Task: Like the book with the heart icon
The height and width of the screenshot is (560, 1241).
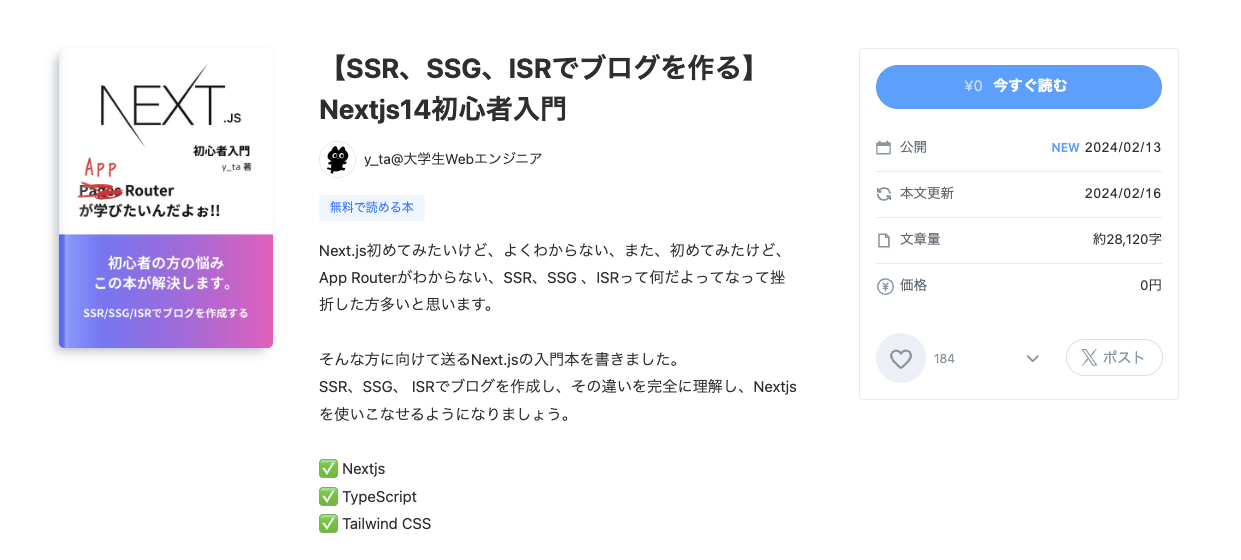Action: (x=901, y=358)
